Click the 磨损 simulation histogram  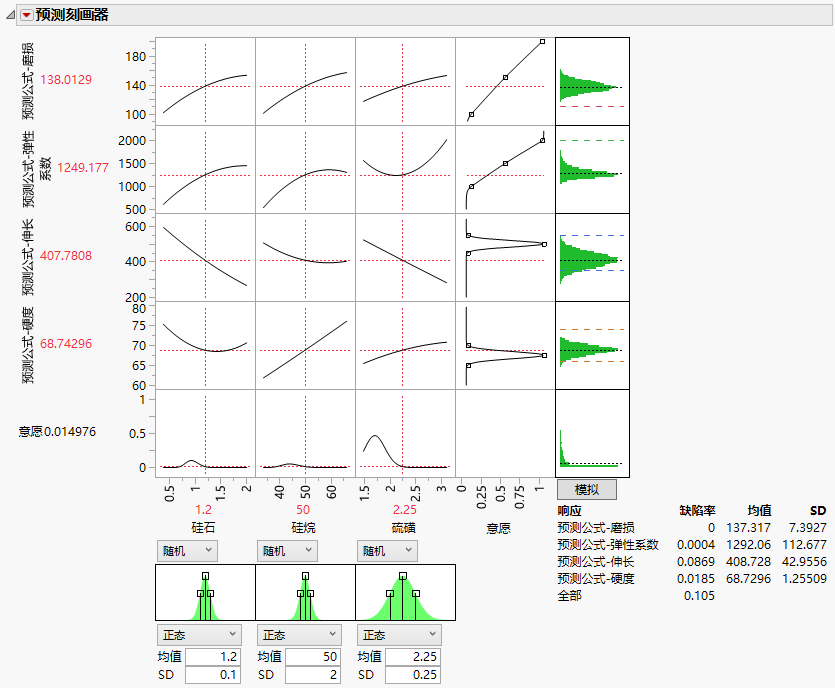click(x=592, y=82)
